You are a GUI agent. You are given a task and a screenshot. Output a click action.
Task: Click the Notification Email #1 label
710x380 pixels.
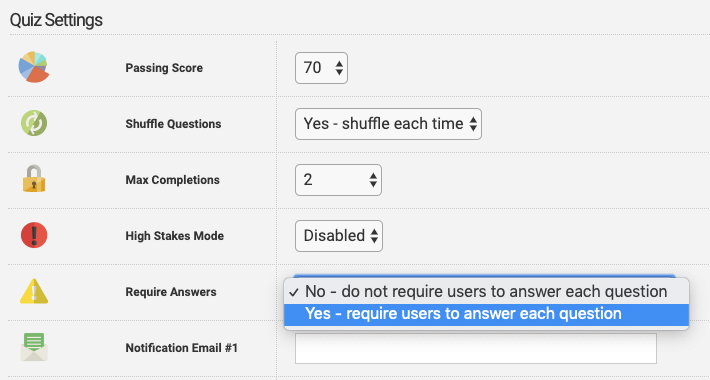pyautogui.click(x=181, y=348)
